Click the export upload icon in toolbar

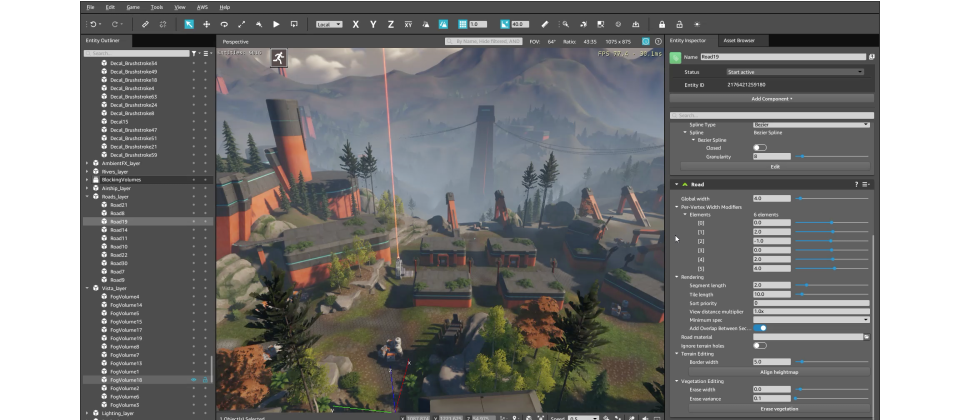click(x=636, y=24)
